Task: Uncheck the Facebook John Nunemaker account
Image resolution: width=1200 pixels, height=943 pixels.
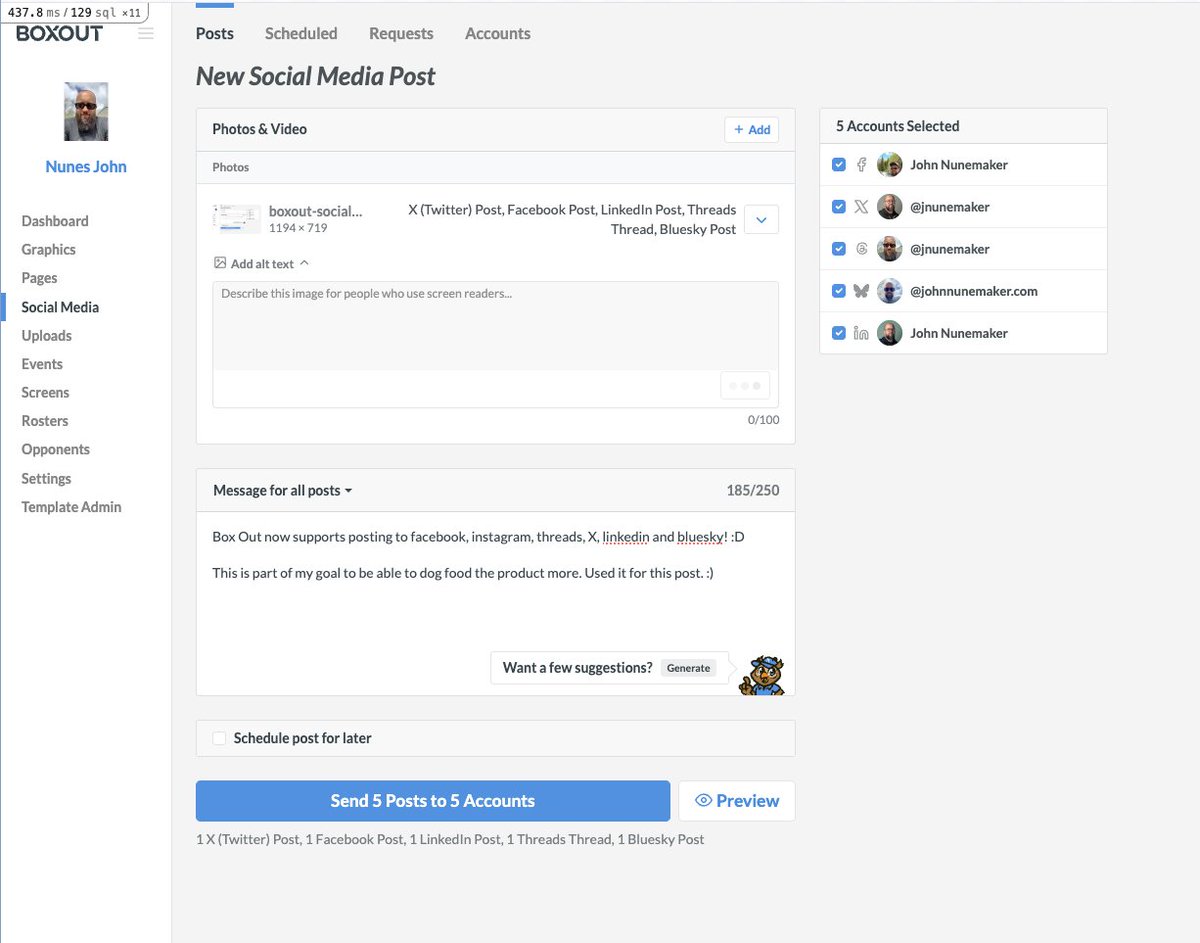Action: (839, 165)
